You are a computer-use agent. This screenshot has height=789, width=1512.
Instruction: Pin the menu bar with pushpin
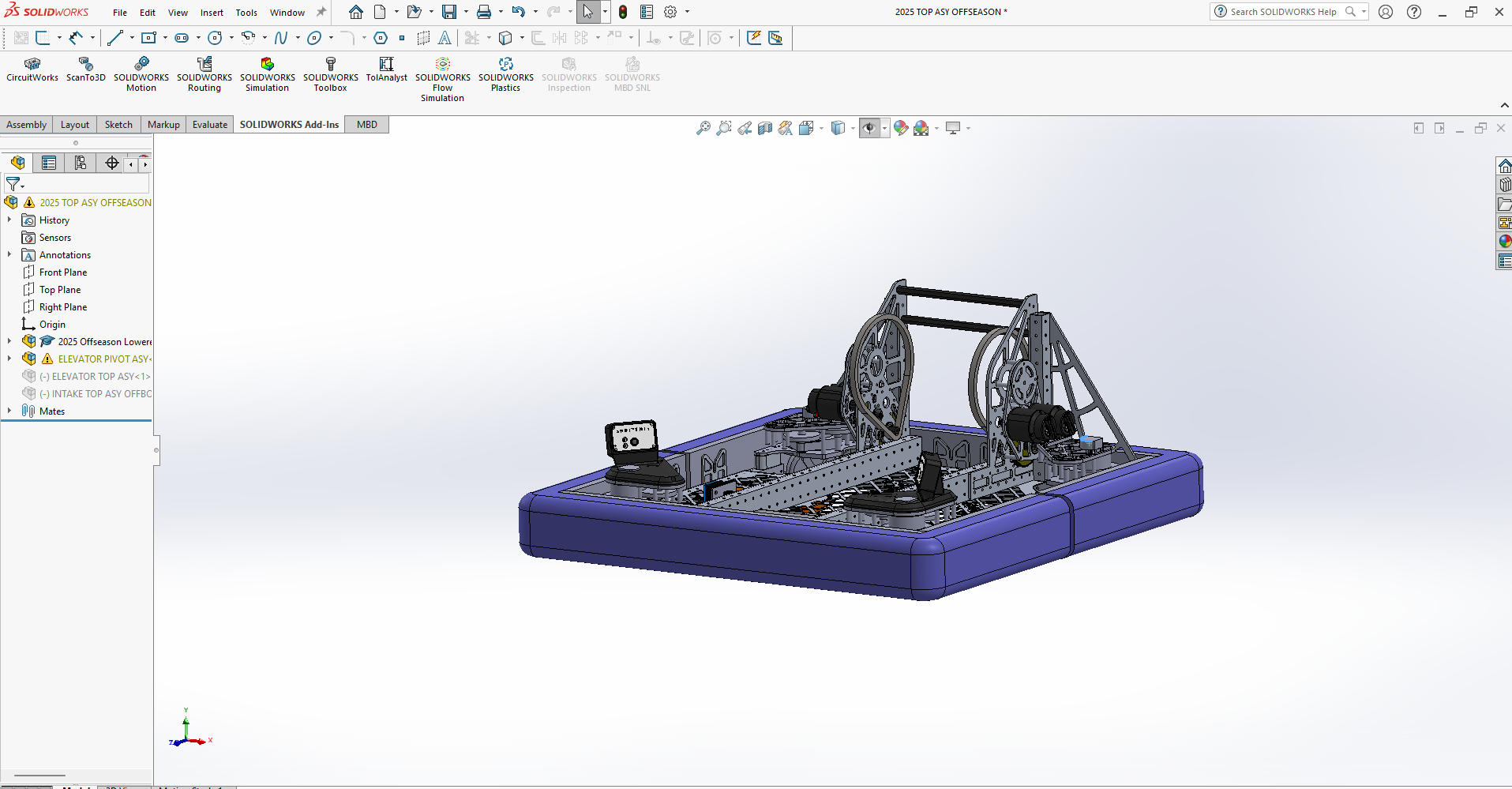(321, 12)
